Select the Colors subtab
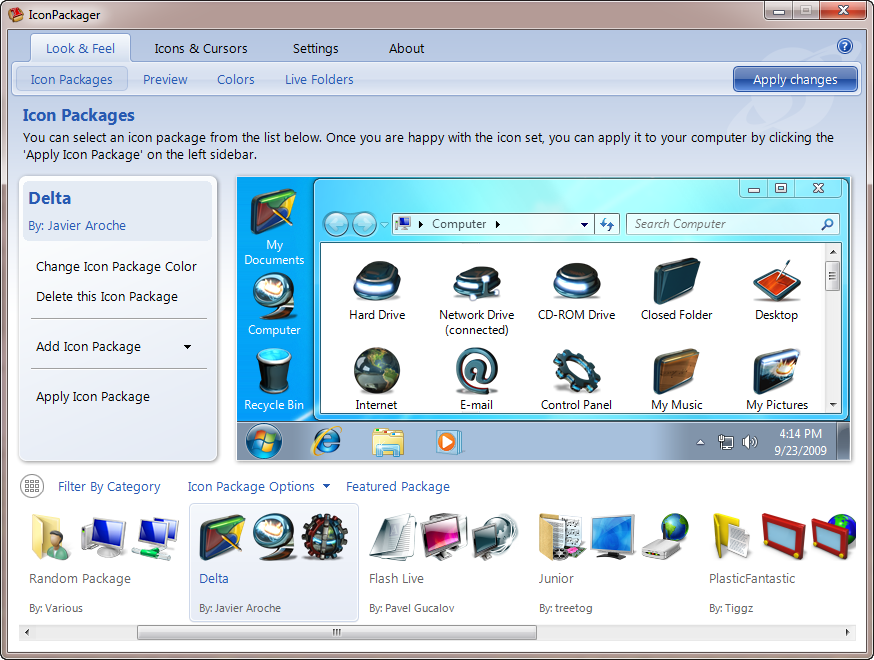This screenshot has height=660, width=874. point(236,79)
